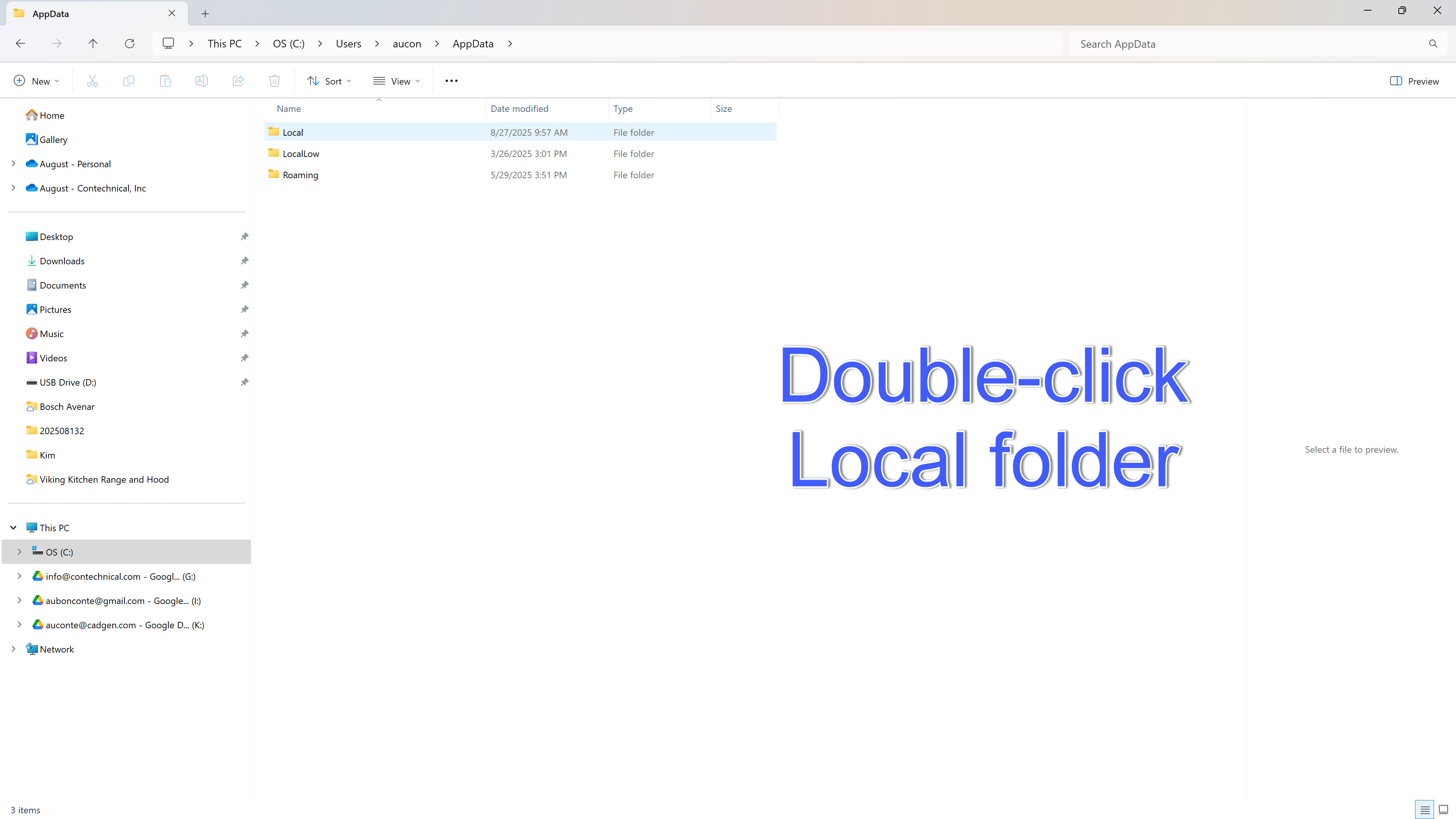Unpin Pictures from Quick access
Image resolution: width=1456 pixels, height=819 pixels.
[x=244, y=309]
